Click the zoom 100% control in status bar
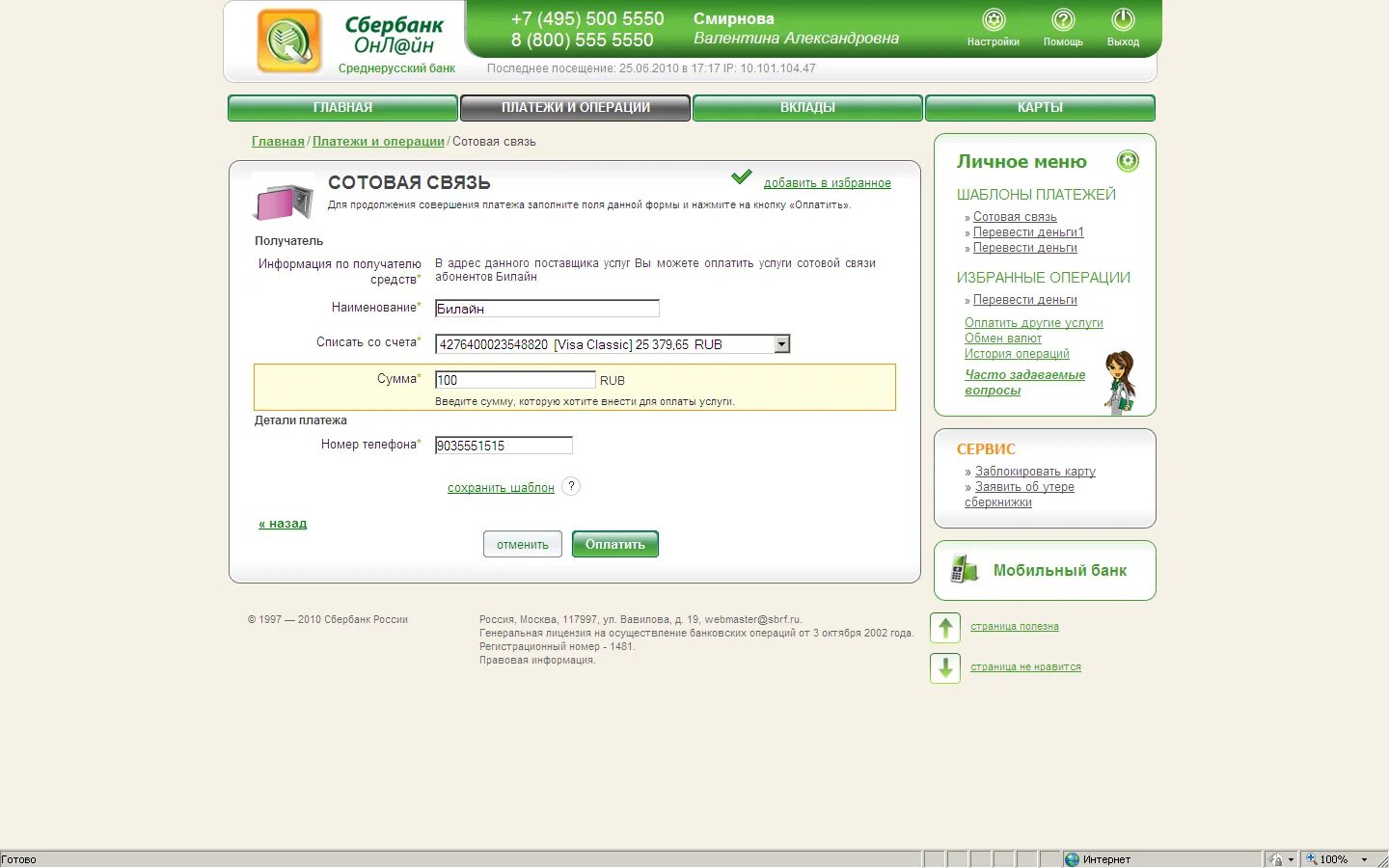 point(1336,859)
